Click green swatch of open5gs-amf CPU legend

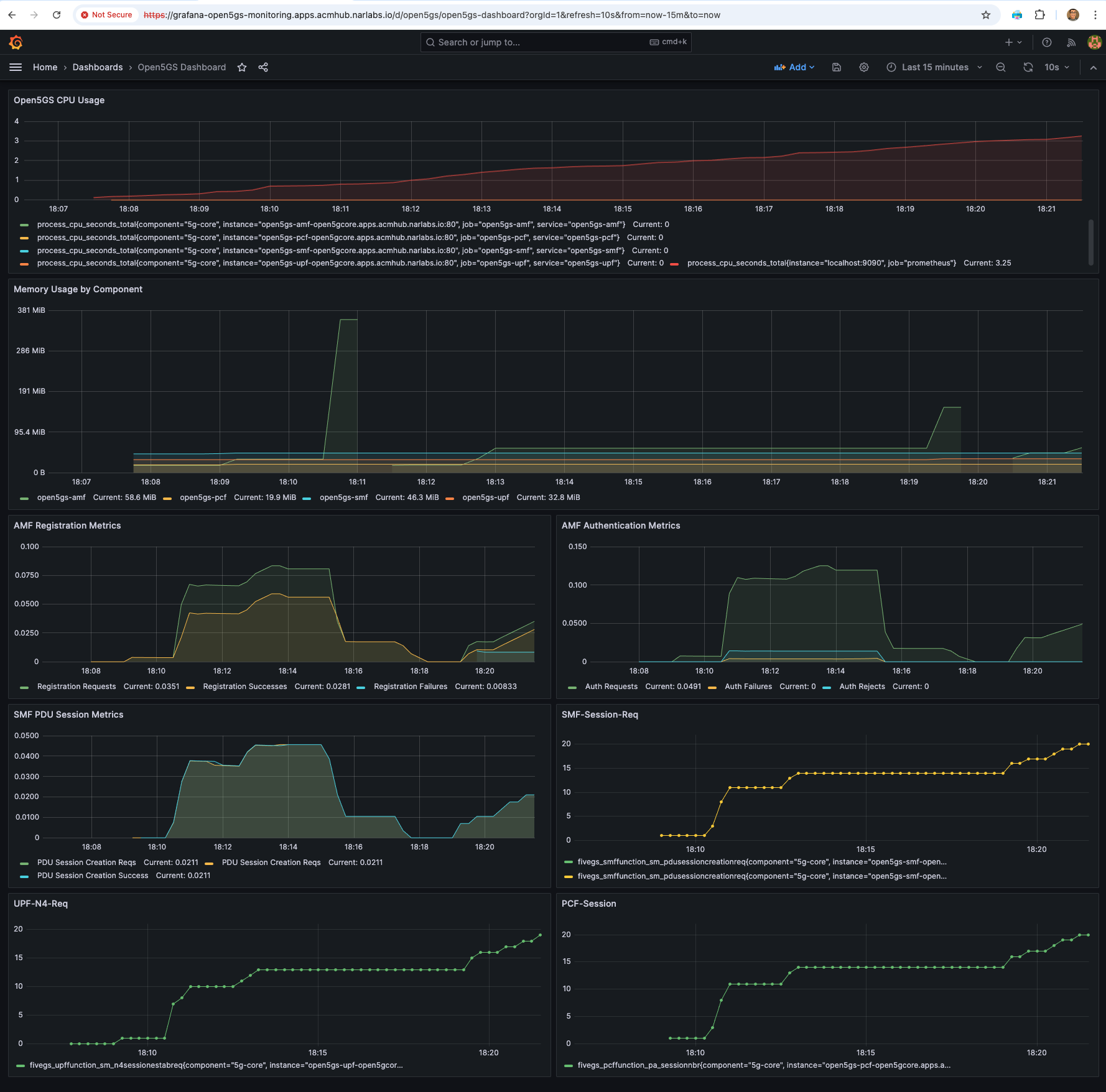tap(24, 225)
